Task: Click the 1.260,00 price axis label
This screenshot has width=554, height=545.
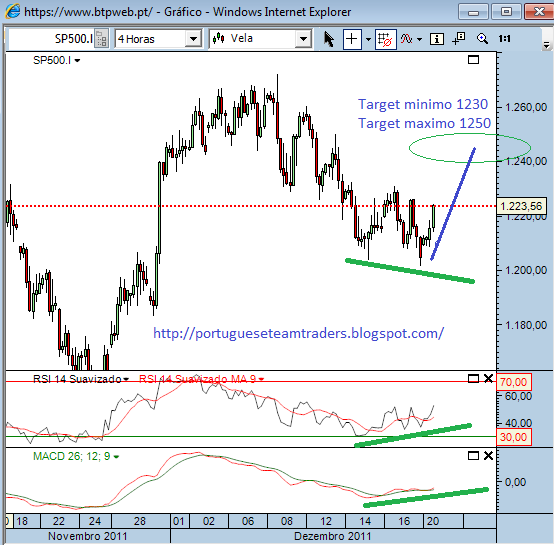Action: (526, 107)
